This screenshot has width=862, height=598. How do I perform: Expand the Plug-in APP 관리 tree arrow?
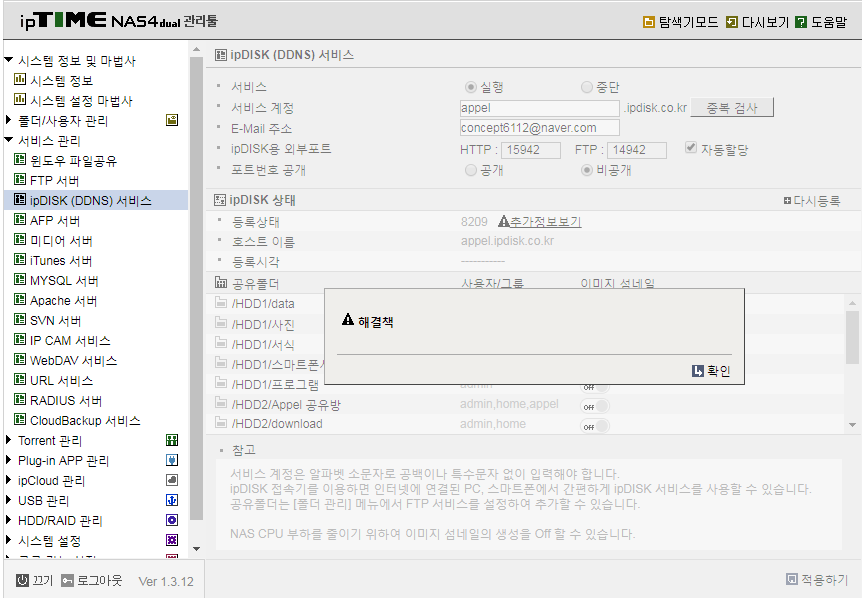coord(8,459)
